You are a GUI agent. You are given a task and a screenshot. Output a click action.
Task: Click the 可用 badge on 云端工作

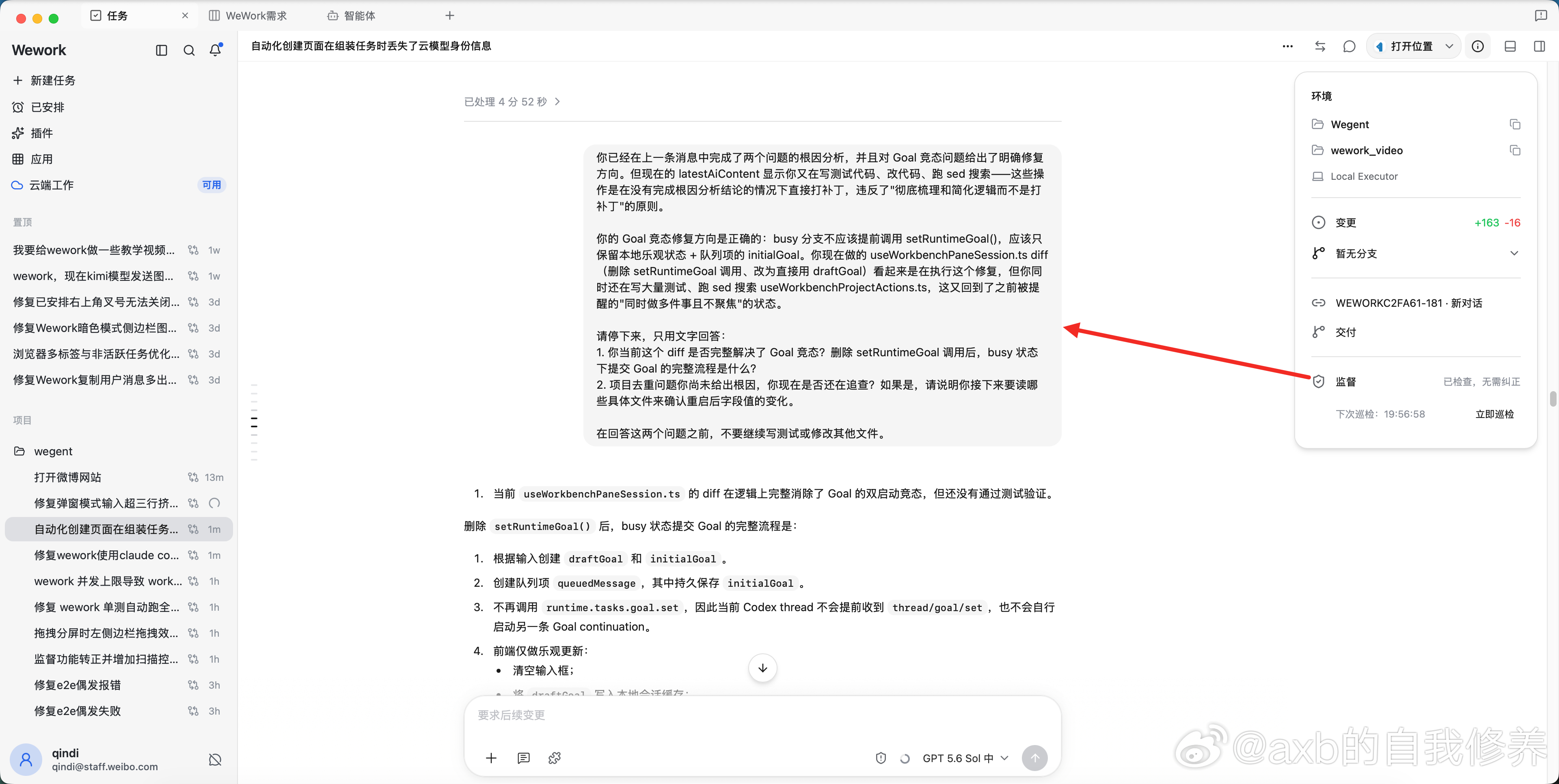[211, 185]
